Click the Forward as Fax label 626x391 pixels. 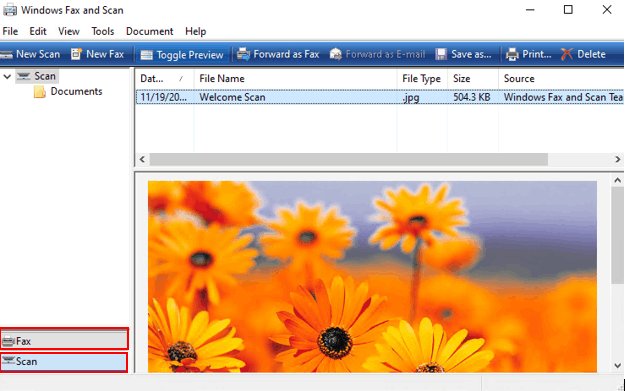(286, 54)
